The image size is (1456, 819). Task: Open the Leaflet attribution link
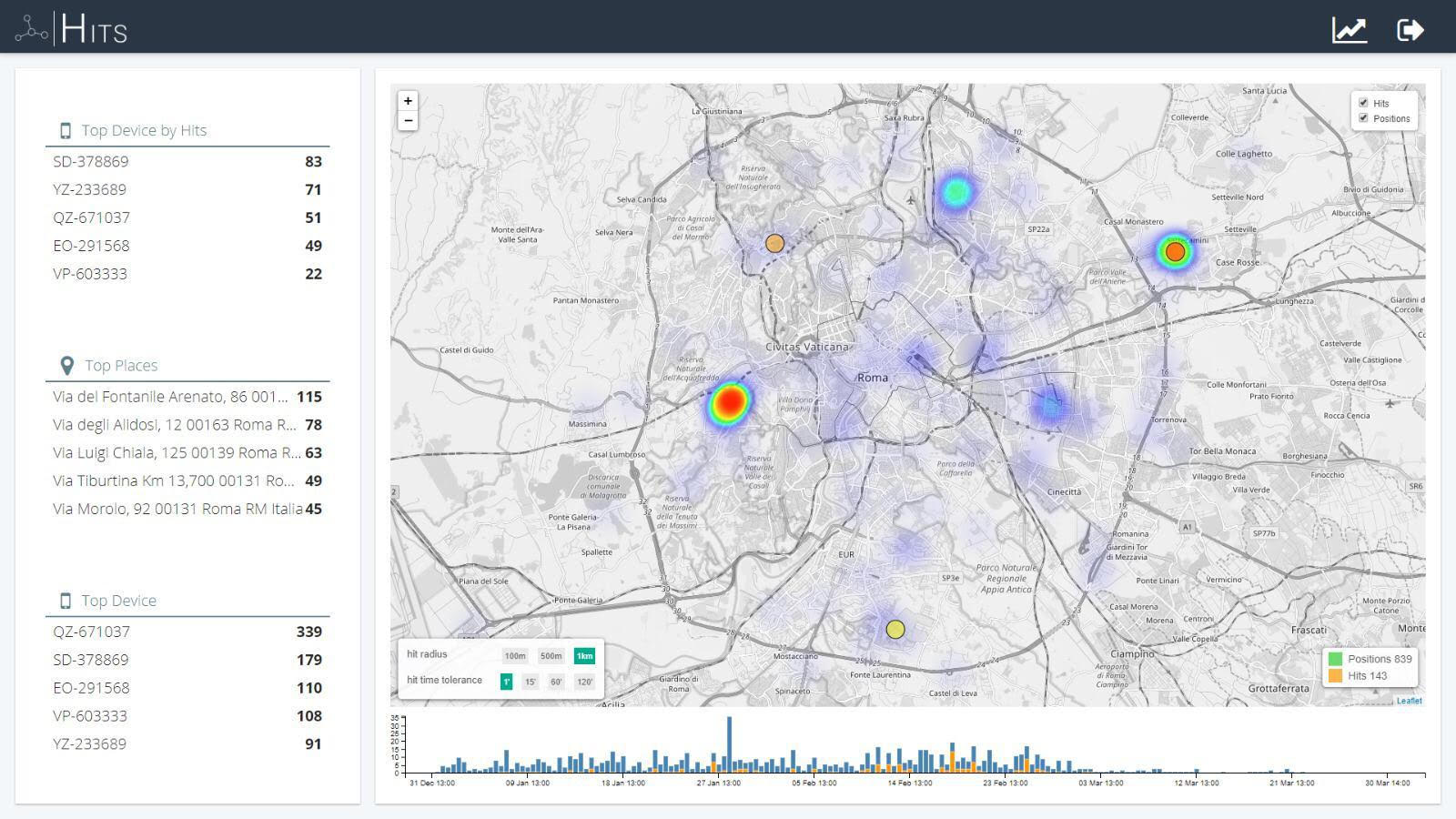pos(1409,701)
